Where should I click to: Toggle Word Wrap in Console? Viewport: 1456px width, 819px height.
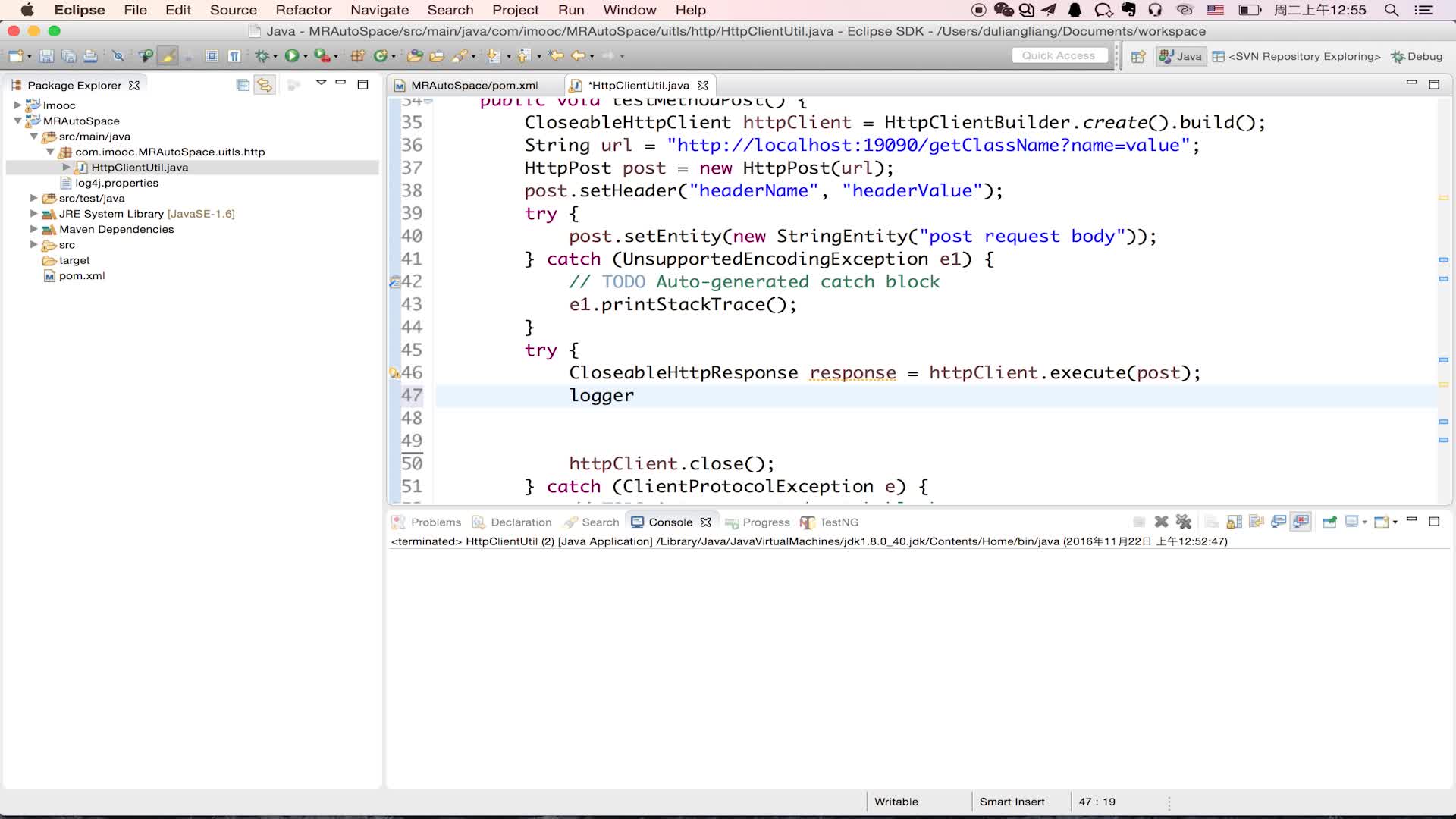click(x=1257, y=522)
